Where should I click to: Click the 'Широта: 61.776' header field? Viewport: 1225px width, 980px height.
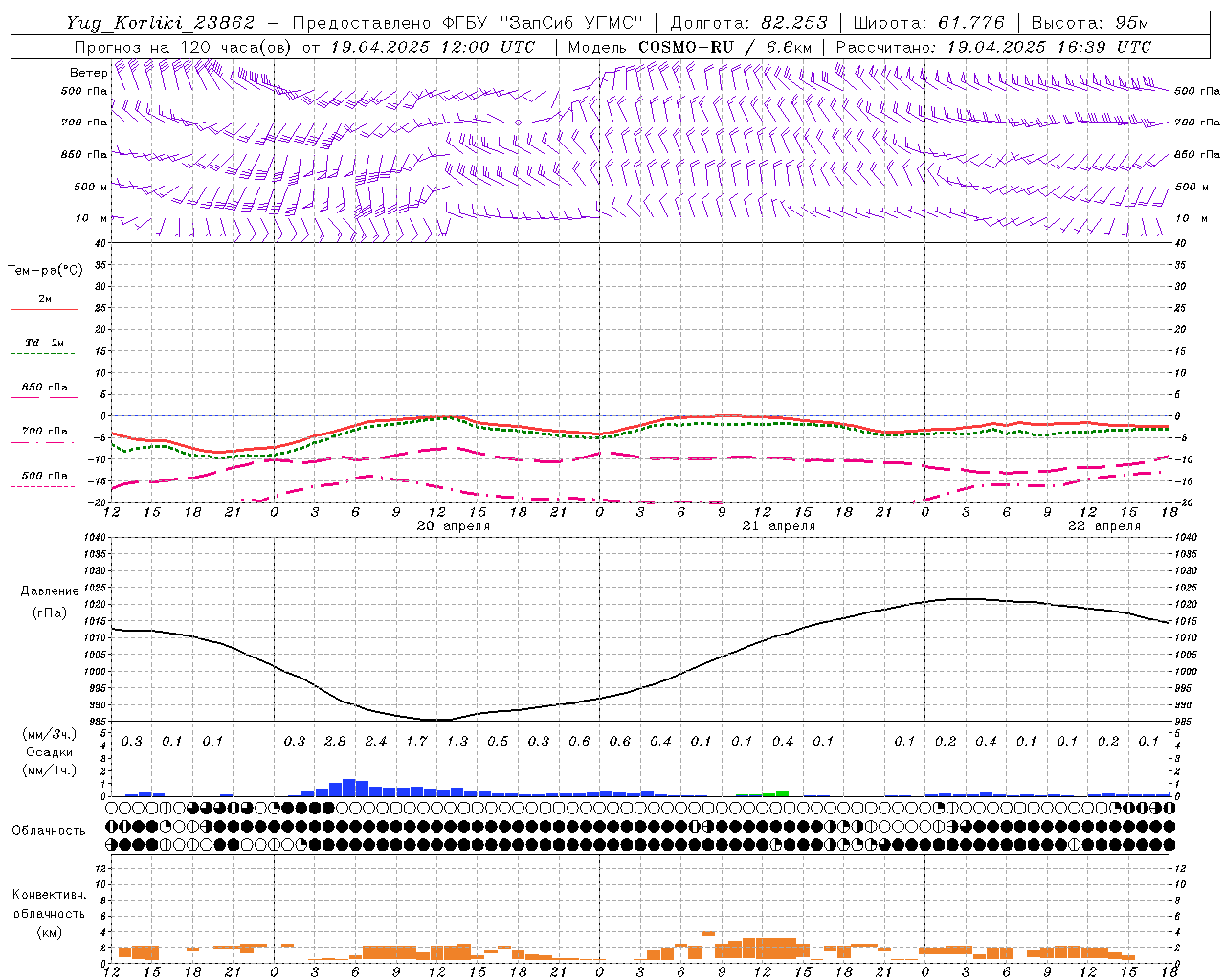coord(928,23)
